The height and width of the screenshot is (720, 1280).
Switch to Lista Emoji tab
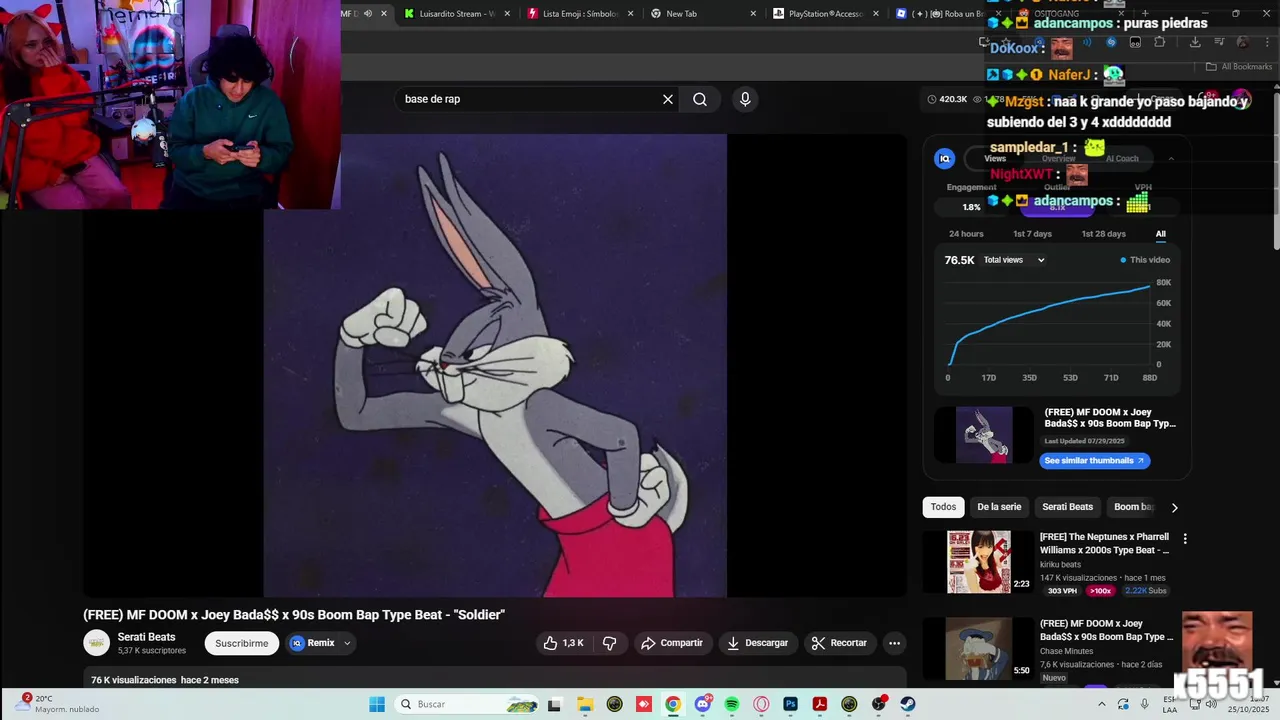tap(581, 14)
